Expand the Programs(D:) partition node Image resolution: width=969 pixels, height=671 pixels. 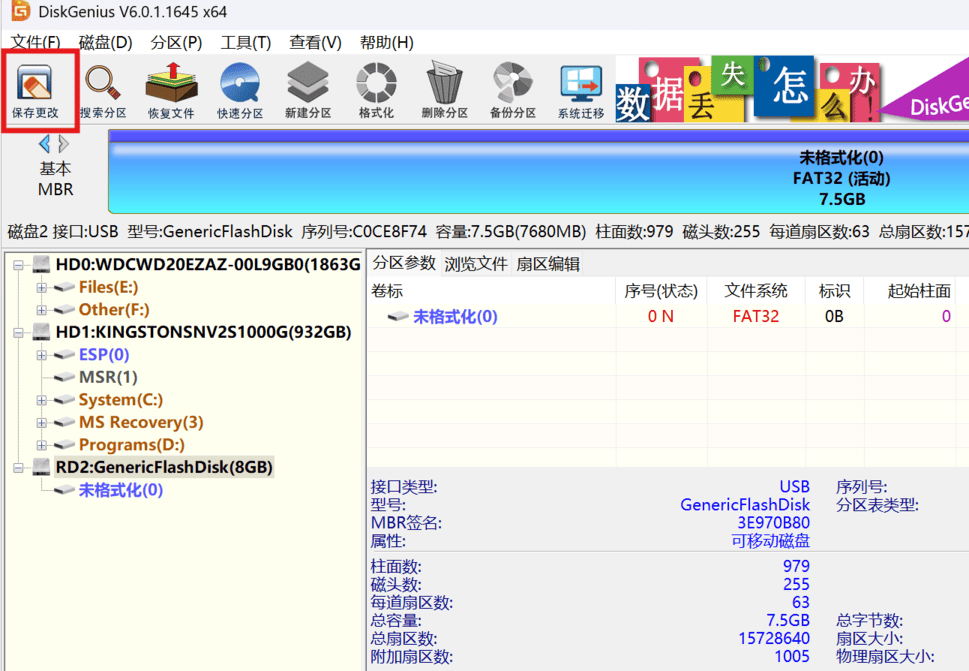tap(41, 445)
